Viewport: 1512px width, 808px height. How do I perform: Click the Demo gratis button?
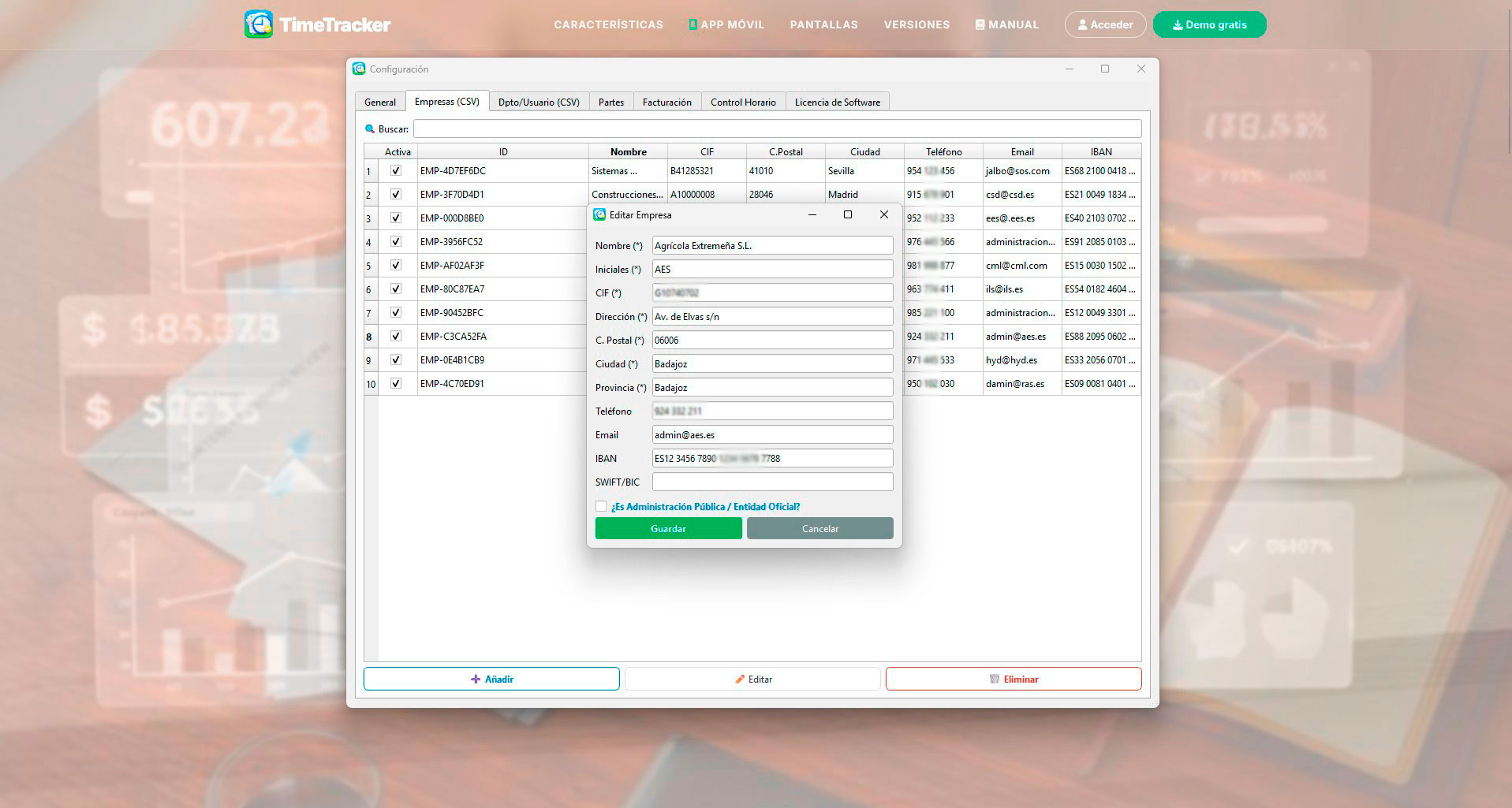pyautogui.click(x=1209, y=24)
